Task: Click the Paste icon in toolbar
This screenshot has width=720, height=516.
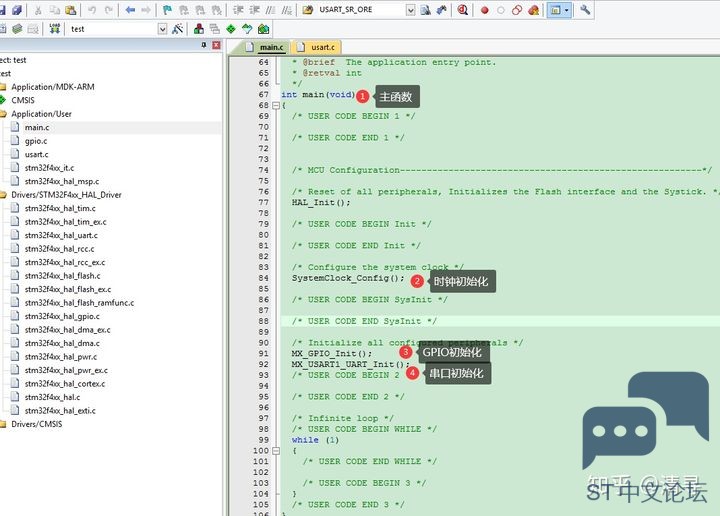Action: tap(70, 10)
